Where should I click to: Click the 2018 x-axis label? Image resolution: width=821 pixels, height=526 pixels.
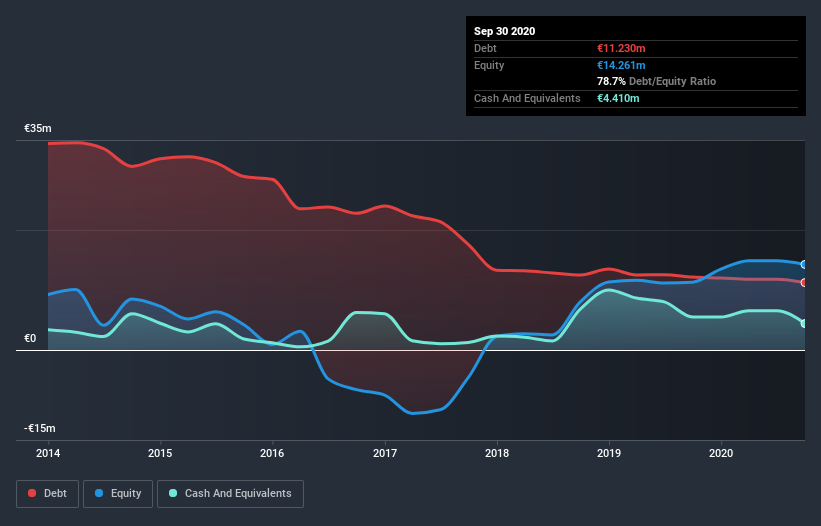pos(497,453)
